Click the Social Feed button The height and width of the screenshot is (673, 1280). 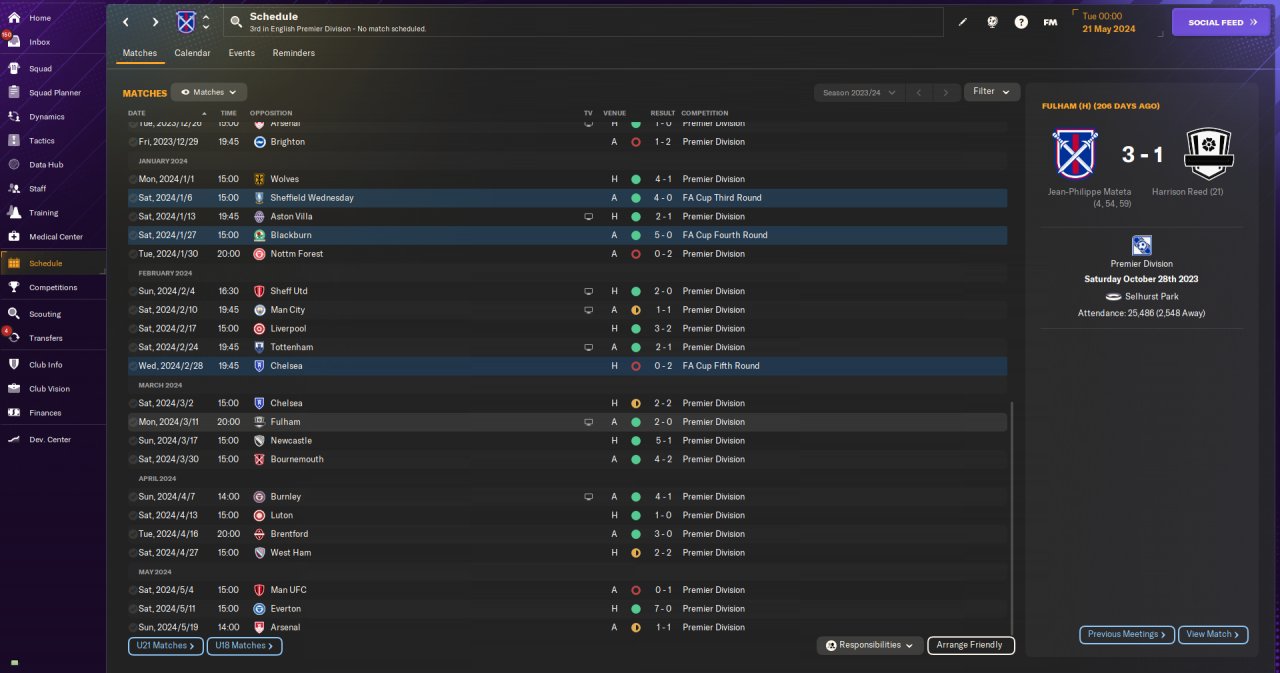[1220, 22]
